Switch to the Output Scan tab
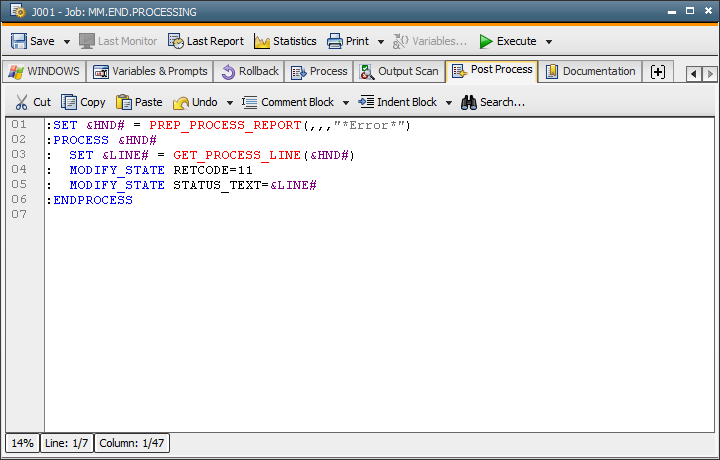 (x=399, y=71)
